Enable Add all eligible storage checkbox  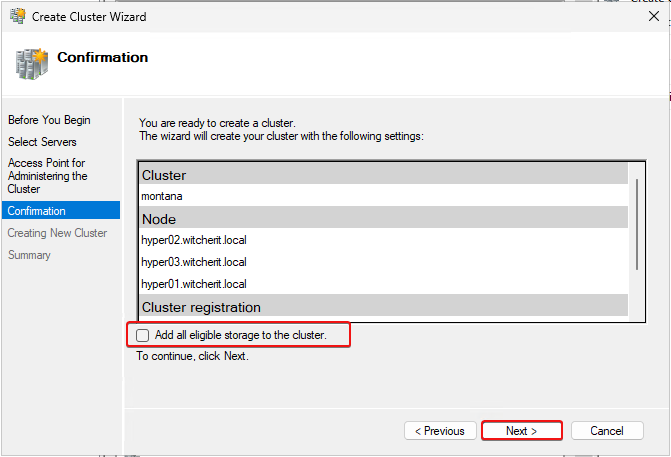(143, 335)
